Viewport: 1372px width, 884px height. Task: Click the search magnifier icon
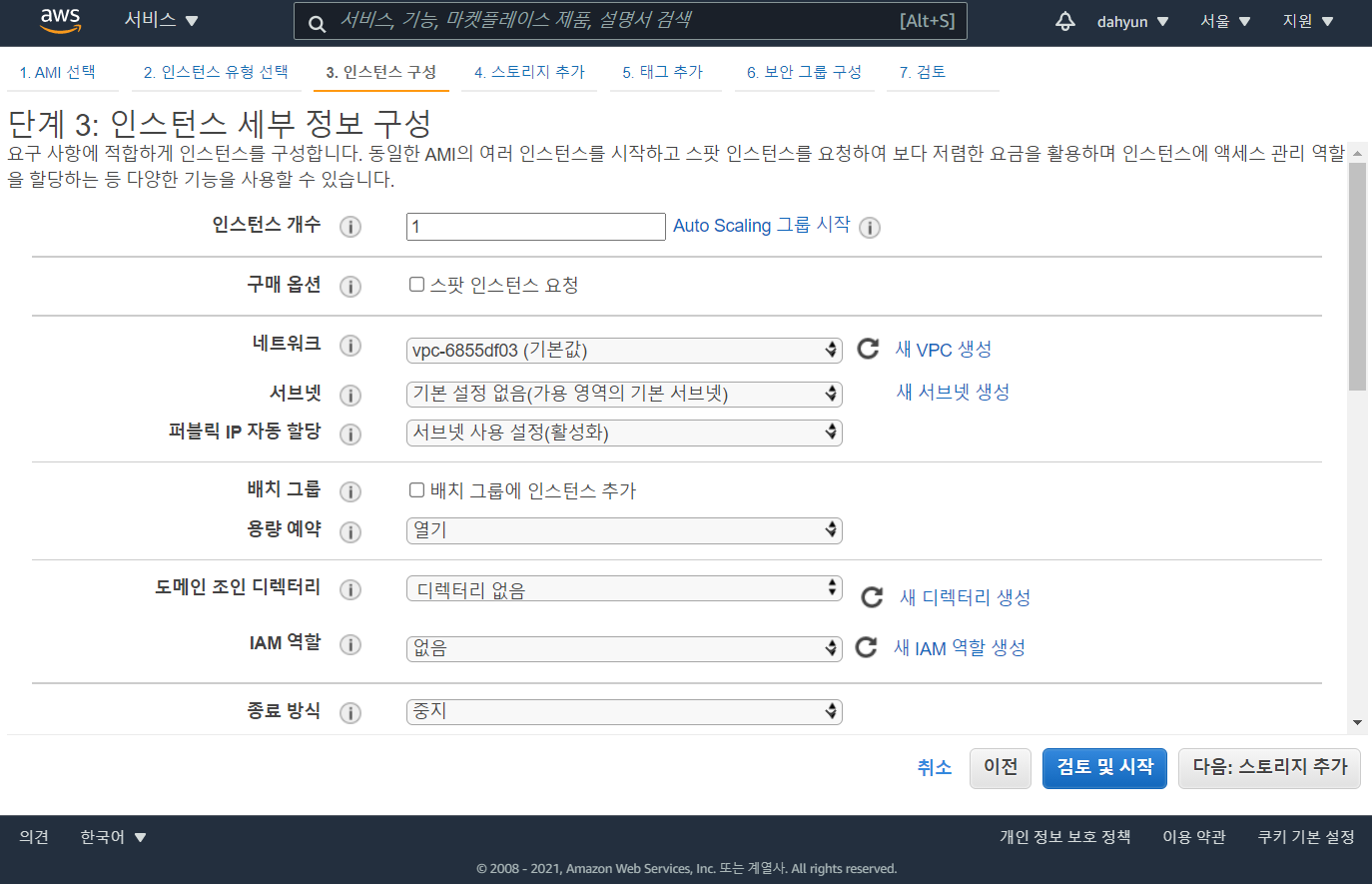tap(317, 24)
